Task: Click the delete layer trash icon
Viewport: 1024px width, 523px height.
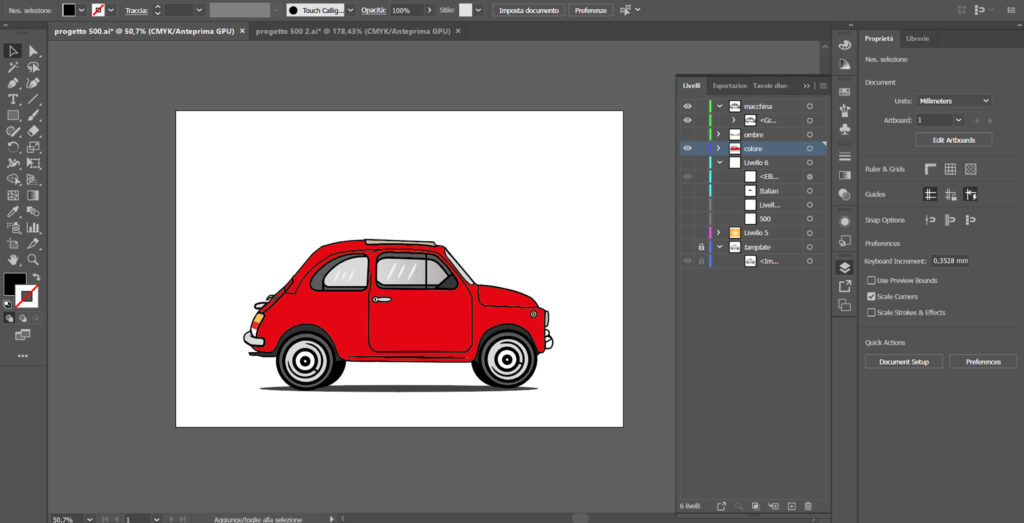Action: pos(808,506)
